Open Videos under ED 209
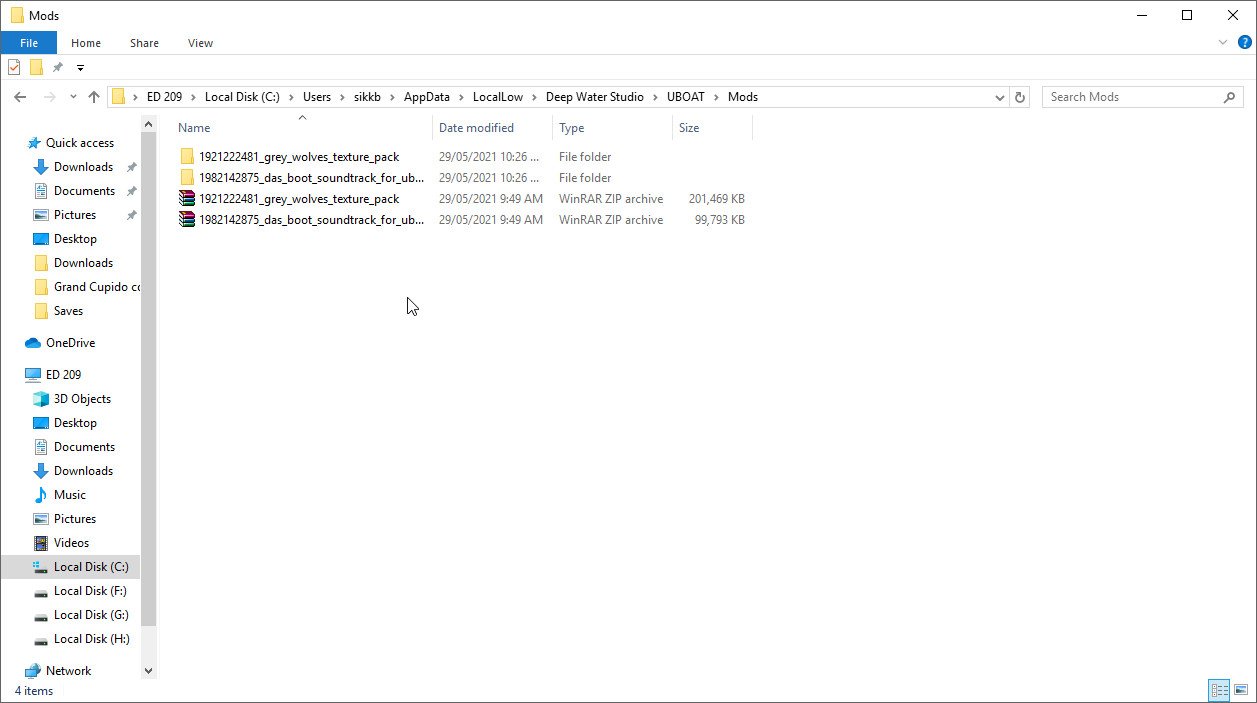Screen dimensions: 1257x703 point(71,543)
